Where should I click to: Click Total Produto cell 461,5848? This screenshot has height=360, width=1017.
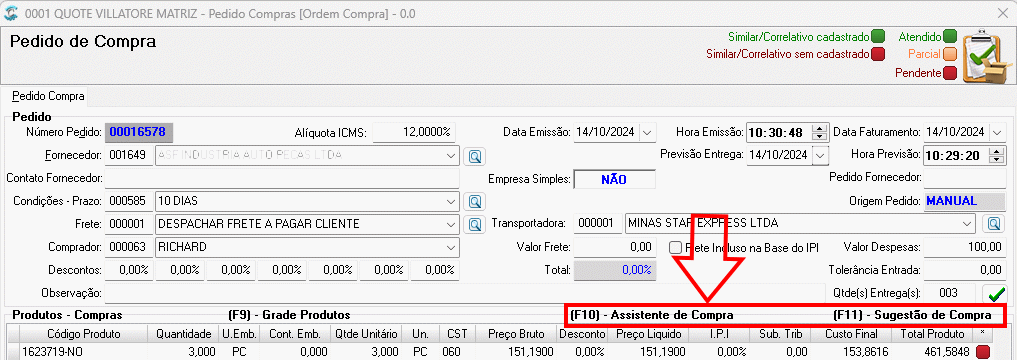coord(933,352)
